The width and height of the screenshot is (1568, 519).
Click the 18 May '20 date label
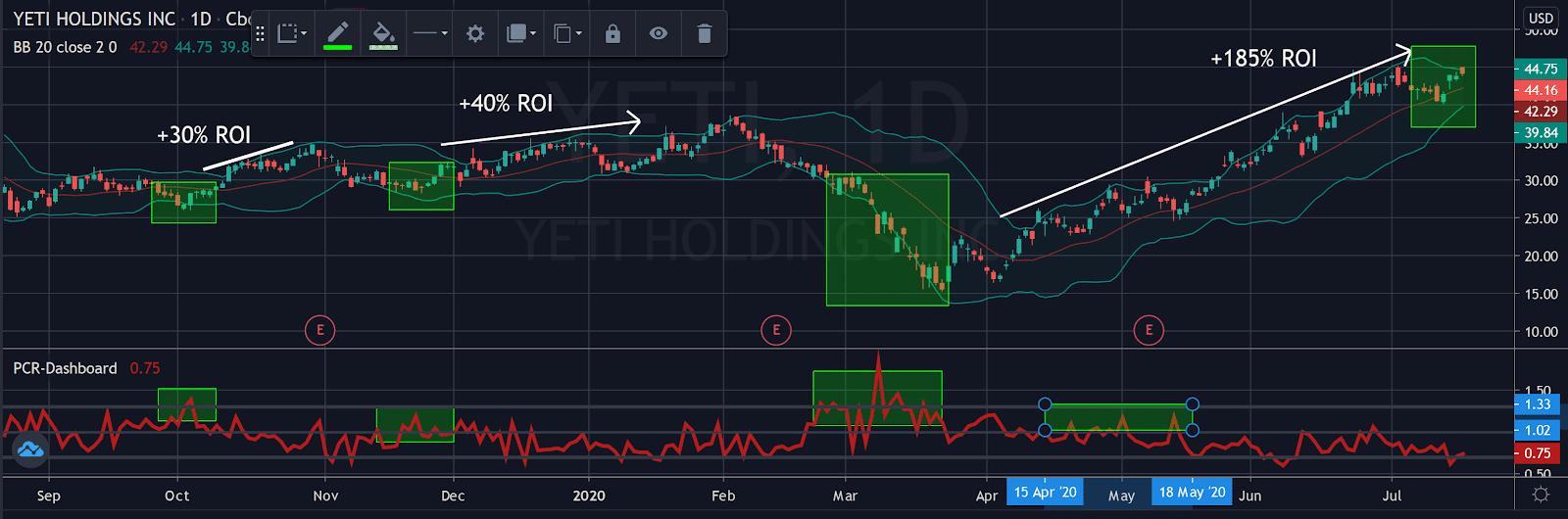pos(1192,493)
